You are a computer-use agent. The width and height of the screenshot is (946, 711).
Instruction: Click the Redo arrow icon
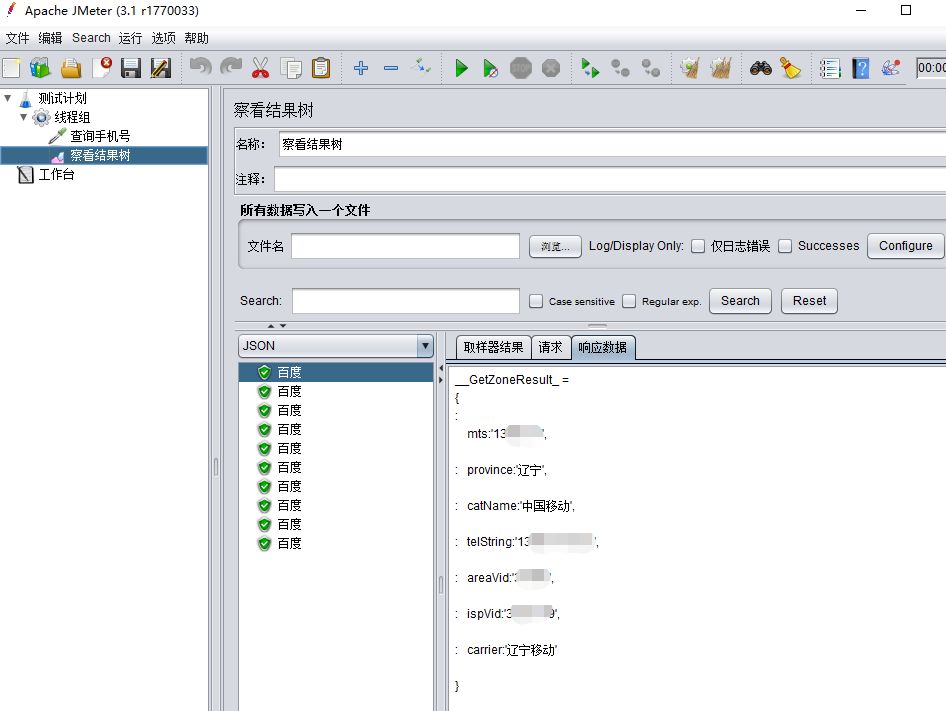[230, 67]
